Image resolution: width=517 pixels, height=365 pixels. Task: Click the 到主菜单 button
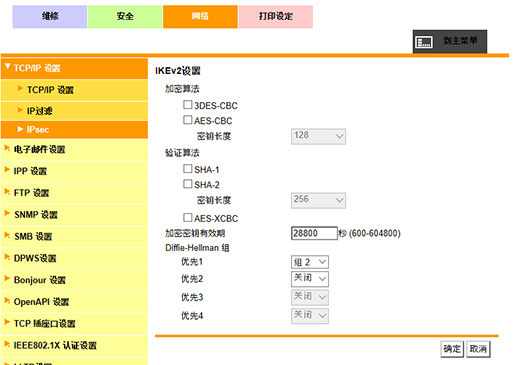pyautogui.click(x=450, y=42)
